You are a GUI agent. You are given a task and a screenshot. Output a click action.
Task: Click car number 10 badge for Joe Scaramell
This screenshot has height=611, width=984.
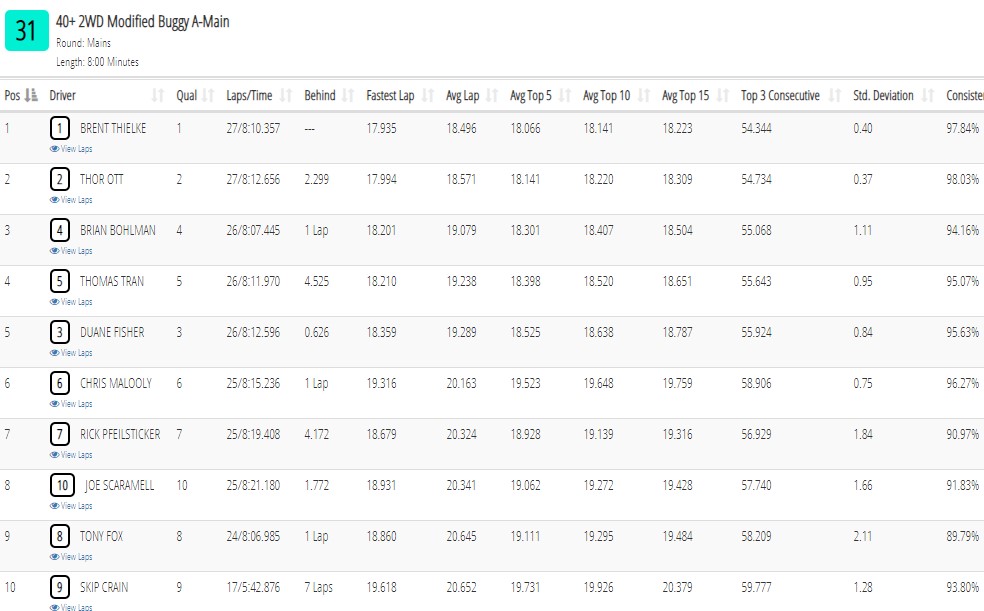(62, 485)
